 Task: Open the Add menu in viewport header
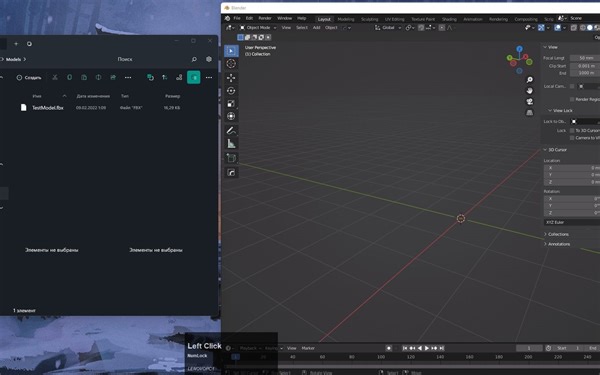(x=316, y=28)
